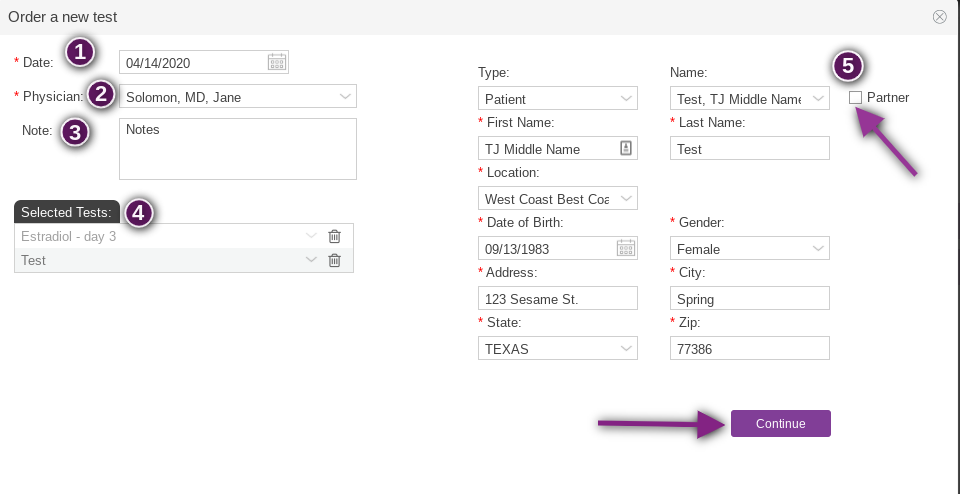Expand the Physician dropdown

[345, 96]
